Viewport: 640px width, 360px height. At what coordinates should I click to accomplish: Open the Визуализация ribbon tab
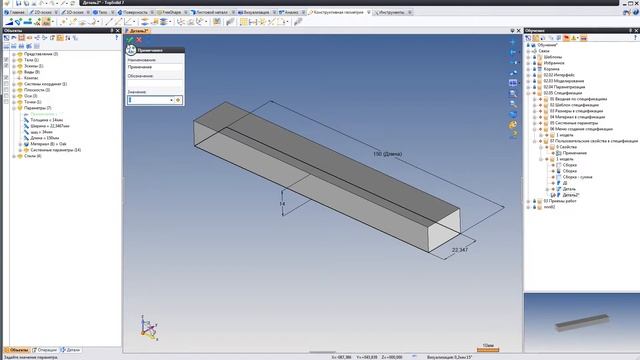(256, 13)
